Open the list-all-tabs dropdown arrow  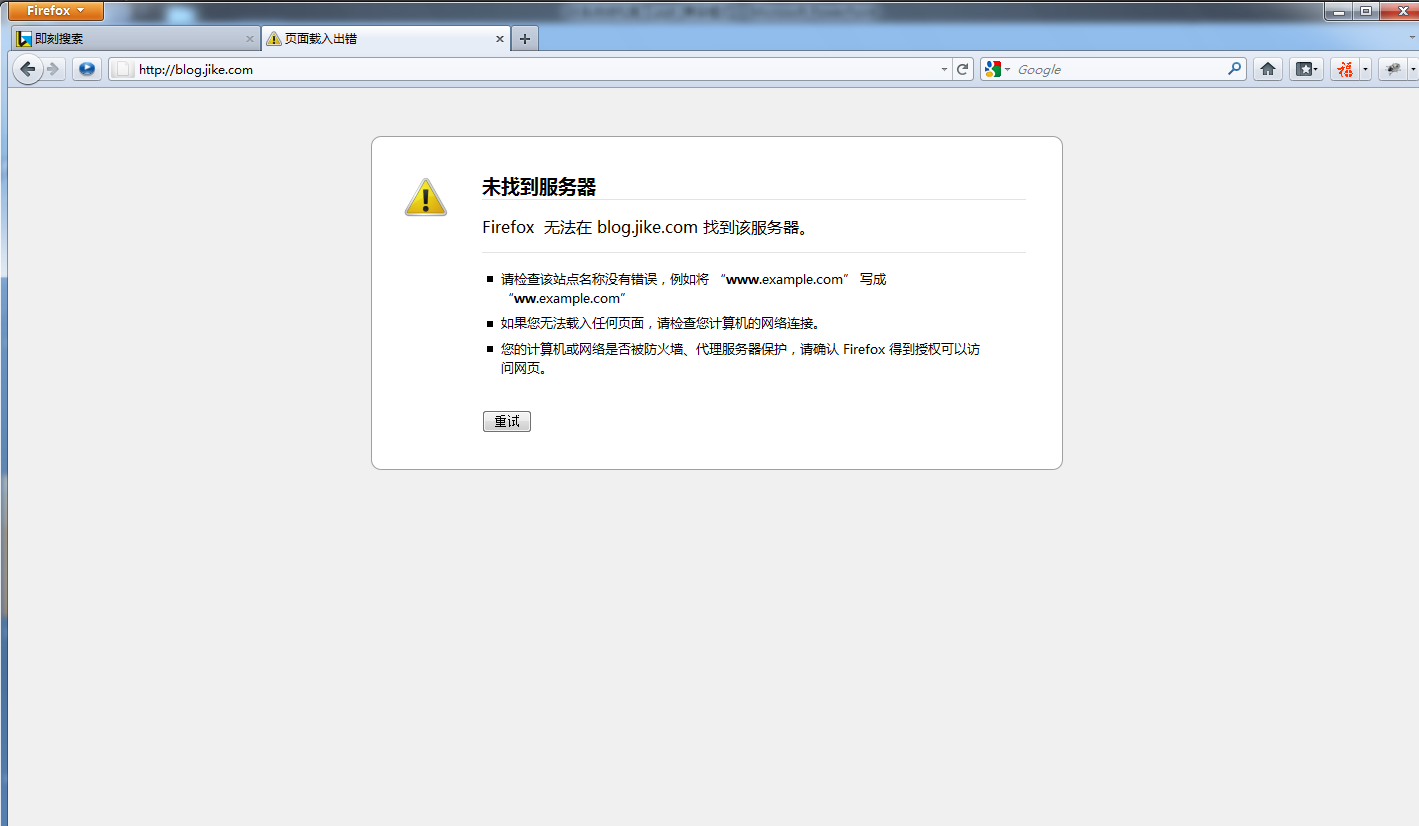[1412, 37]
